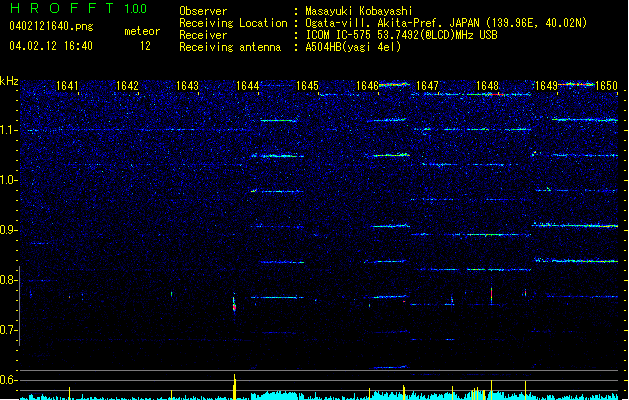This screenshot has width=629, height=400.
Task: Click the 1649 time axis marker
Action: pos(546,86)
